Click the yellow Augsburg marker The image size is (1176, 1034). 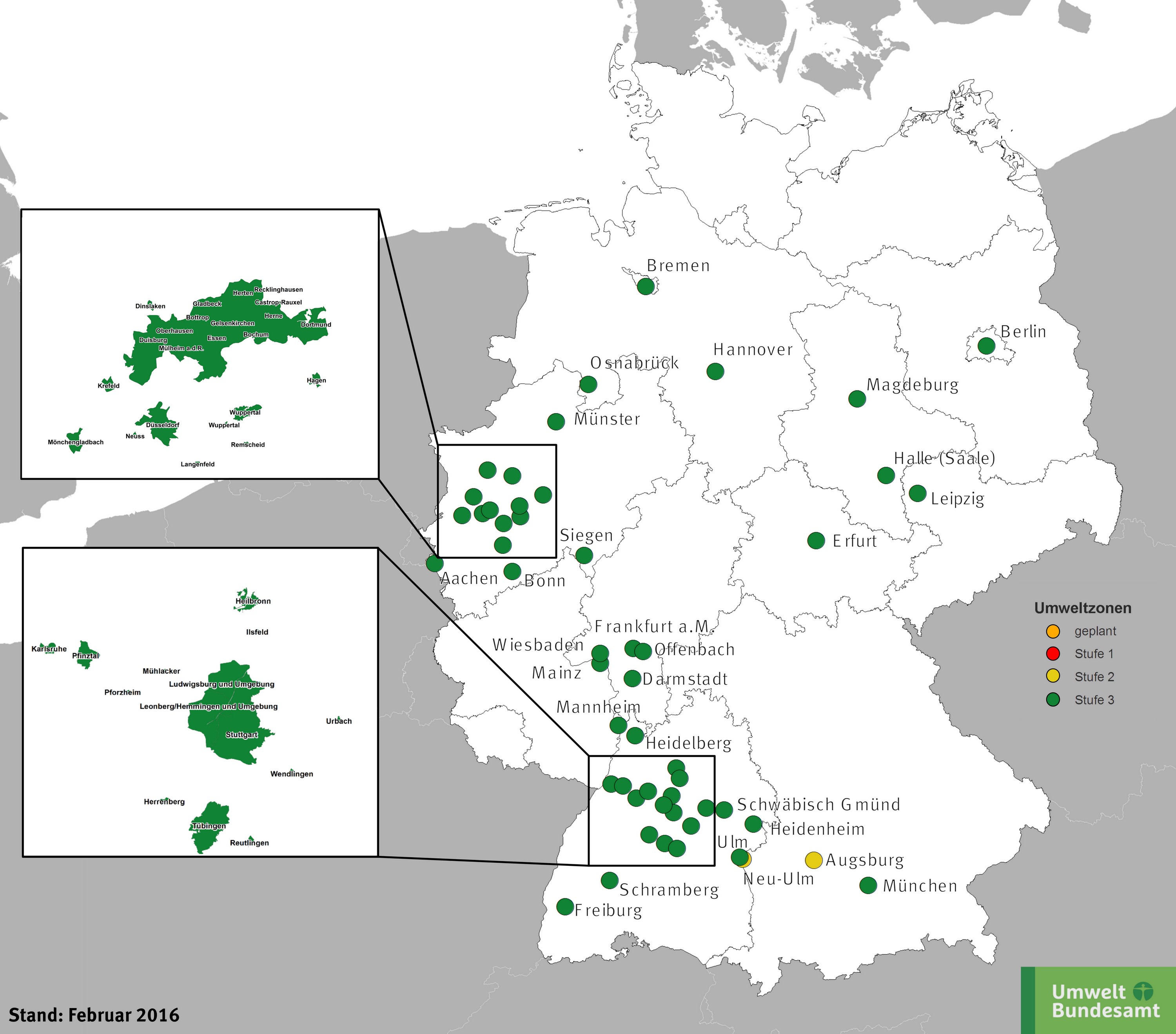click(x=813, y=860)
